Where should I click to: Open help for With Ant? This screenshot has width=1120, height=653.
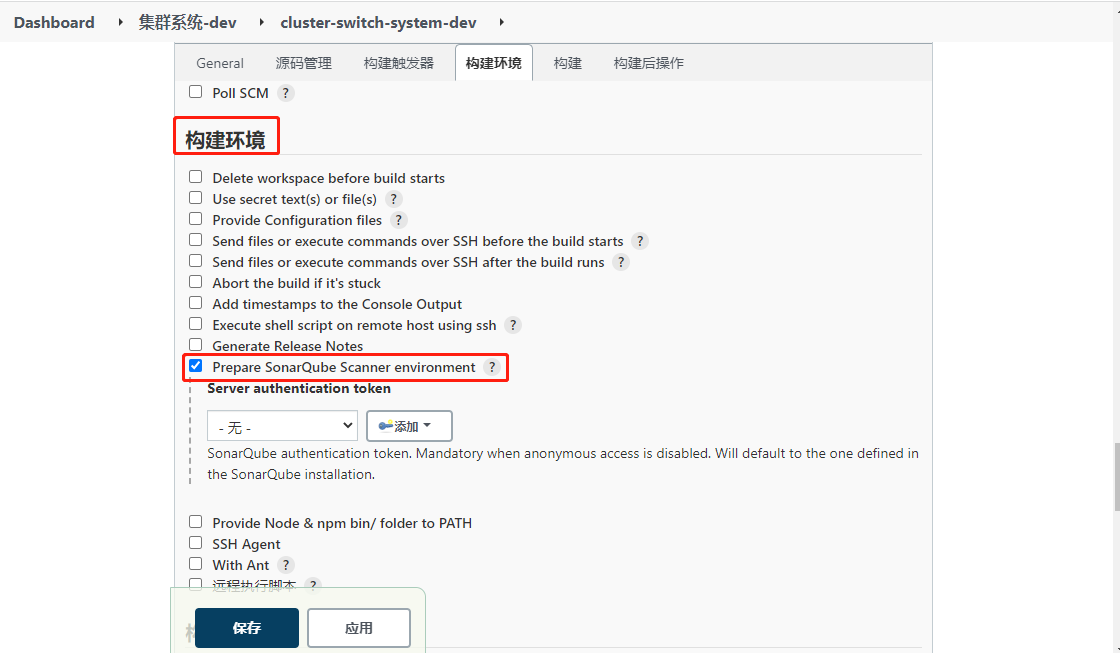(286, 565)
